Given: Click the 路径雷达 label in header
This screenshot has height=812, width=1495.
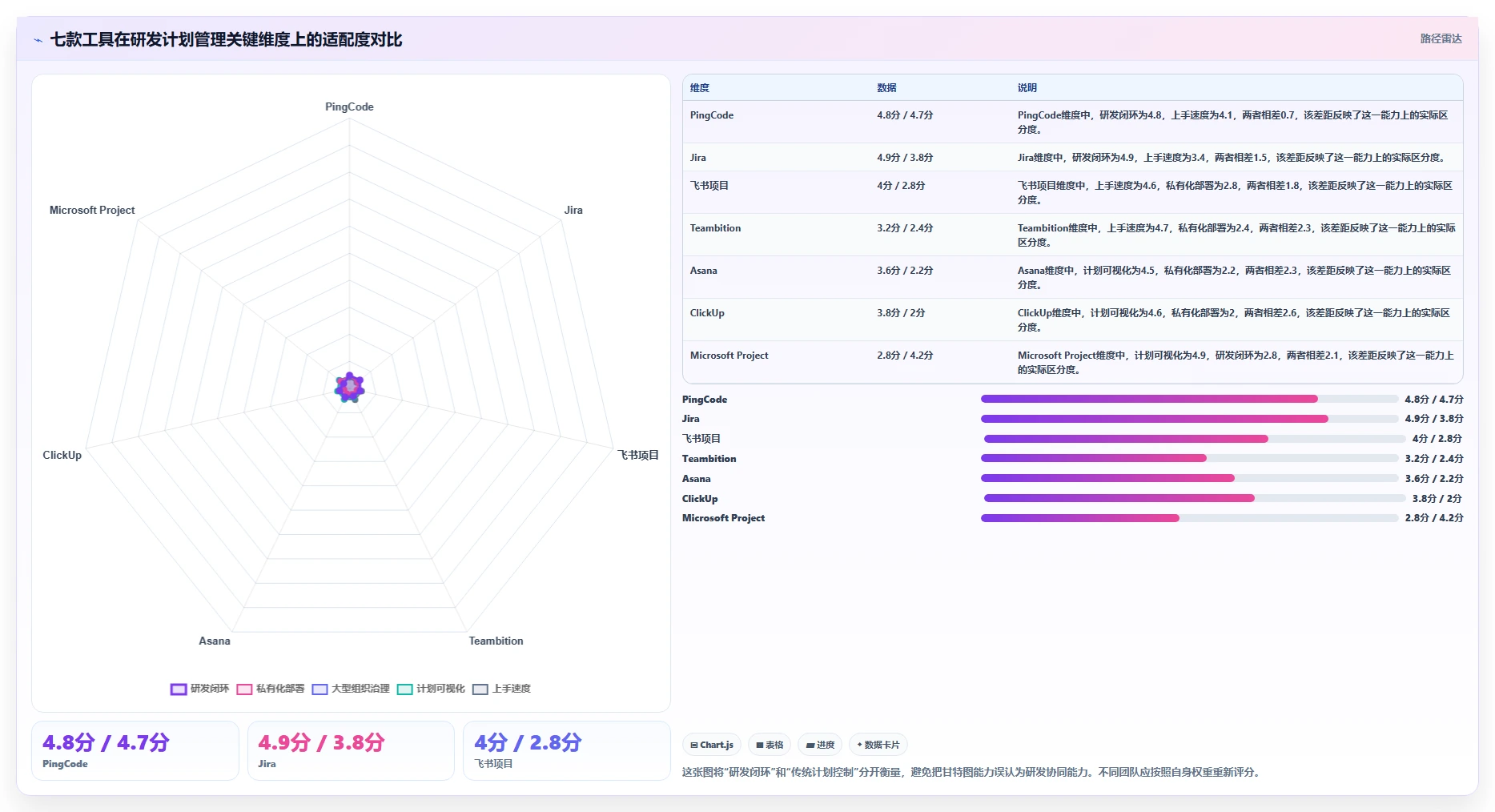Looking at the screenshot, I should point(1441,38).
